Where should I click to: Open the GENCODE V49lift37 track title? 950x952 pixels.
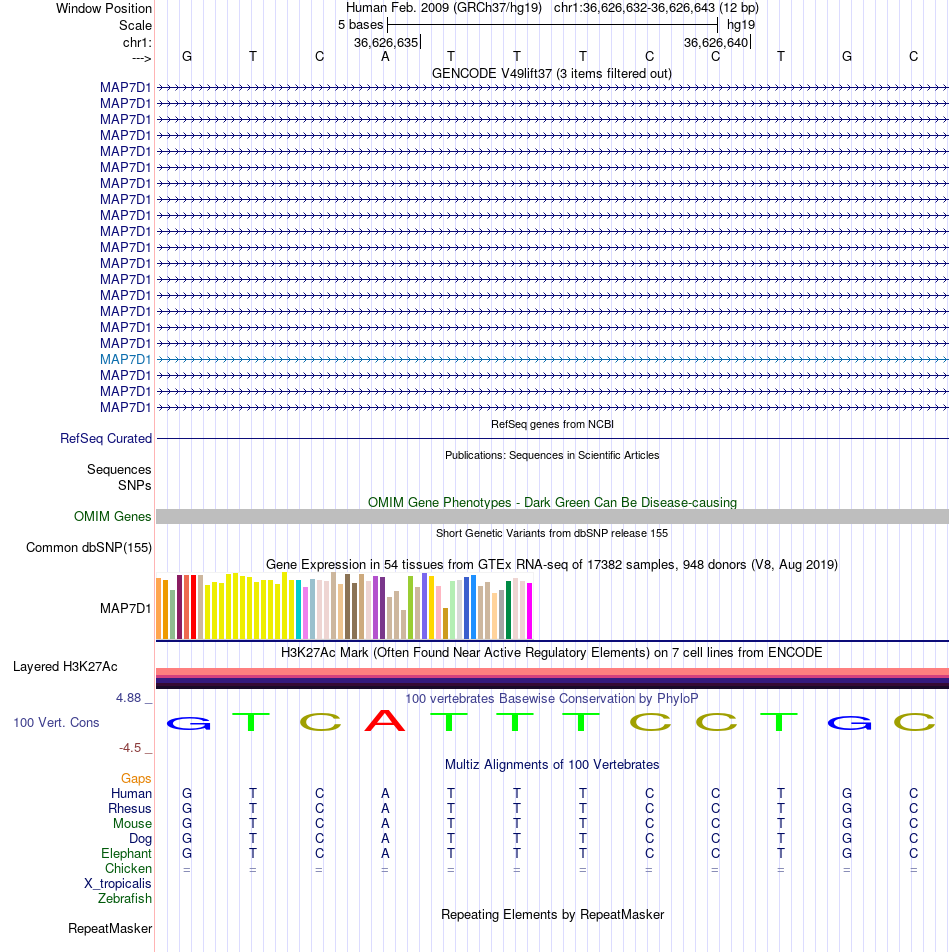(552, 73)
